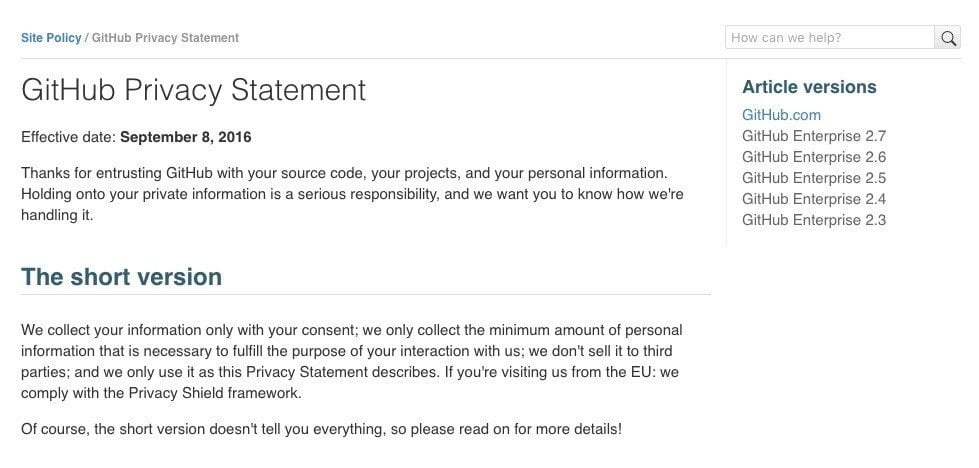
Task: Open the GitHub Enterprise 2.4 version
Action: click(814, 199)
